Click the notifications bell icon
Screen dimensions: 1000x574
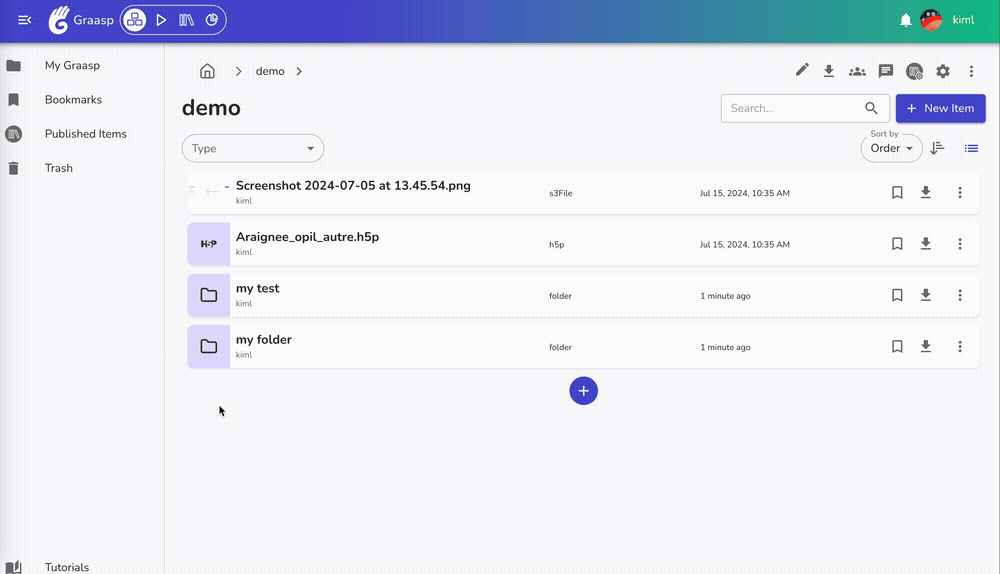(x=906, y=20)
